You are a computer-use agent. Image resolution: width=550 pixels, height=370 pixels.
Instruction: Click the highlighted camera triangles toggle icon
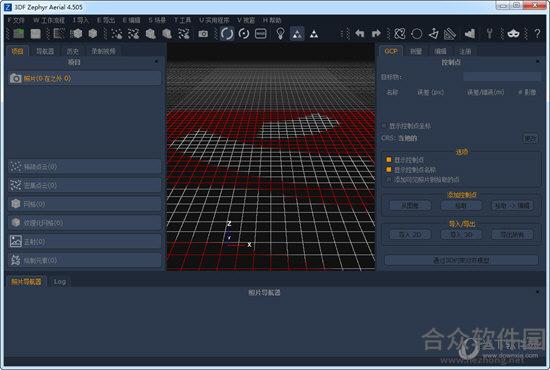297,34
